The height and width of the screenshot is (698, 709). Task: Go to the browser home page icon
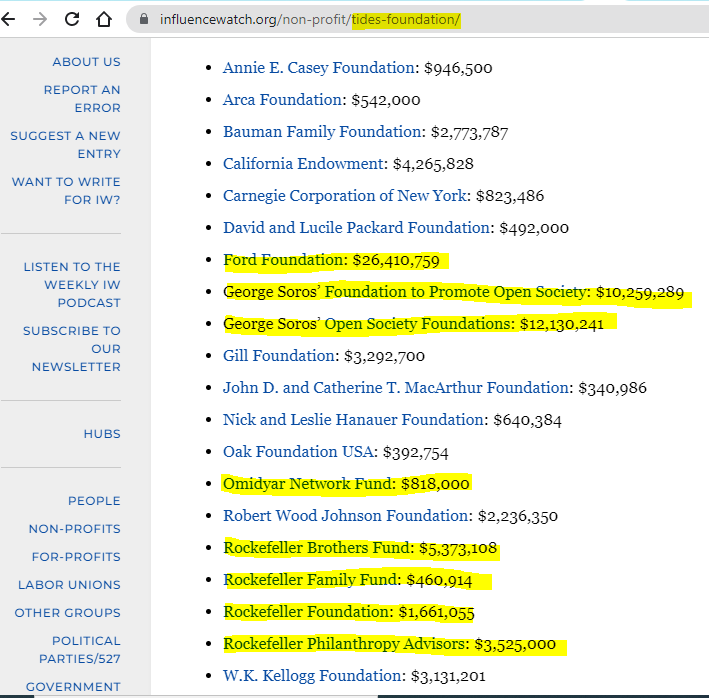pos(104,19)
